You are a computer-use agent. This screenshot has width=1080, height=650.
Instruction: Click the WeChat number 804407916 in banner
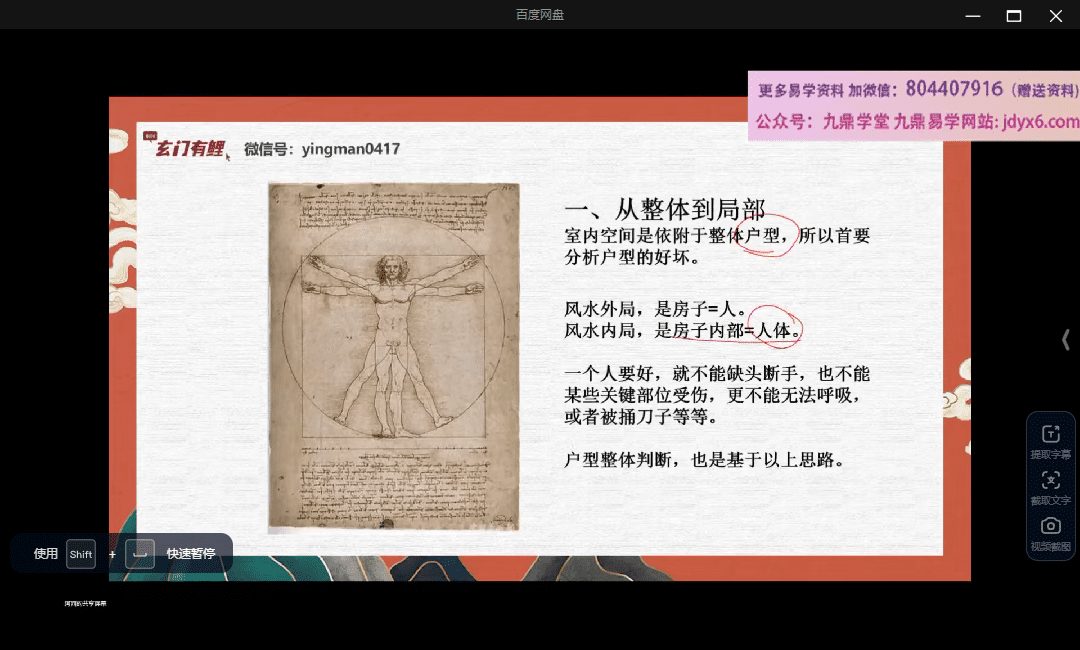pos(953,89)
